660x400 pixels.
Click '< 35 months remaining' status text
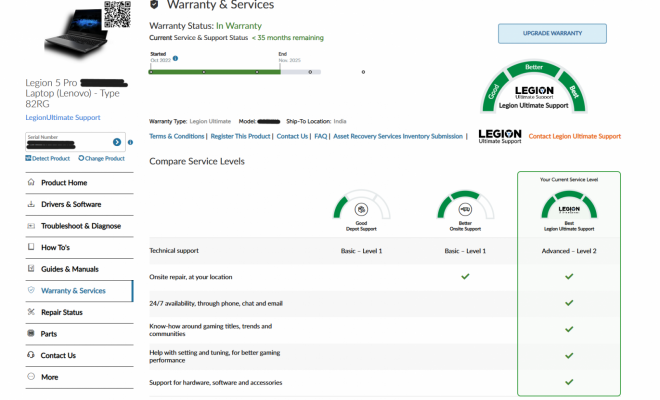tap(288, 38)
